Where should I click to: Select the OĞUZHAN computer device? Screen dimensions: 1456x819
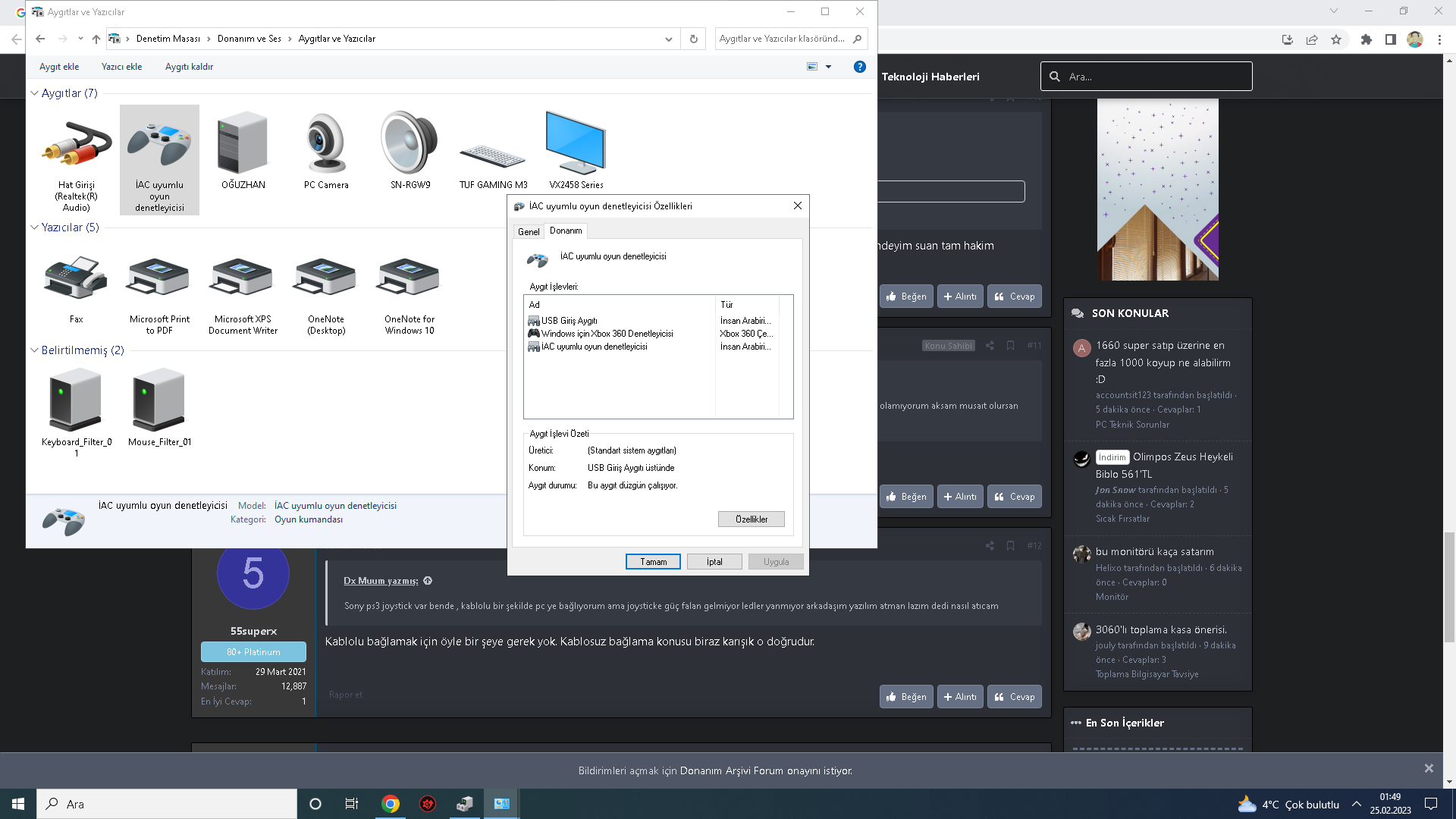click(243, 150)
